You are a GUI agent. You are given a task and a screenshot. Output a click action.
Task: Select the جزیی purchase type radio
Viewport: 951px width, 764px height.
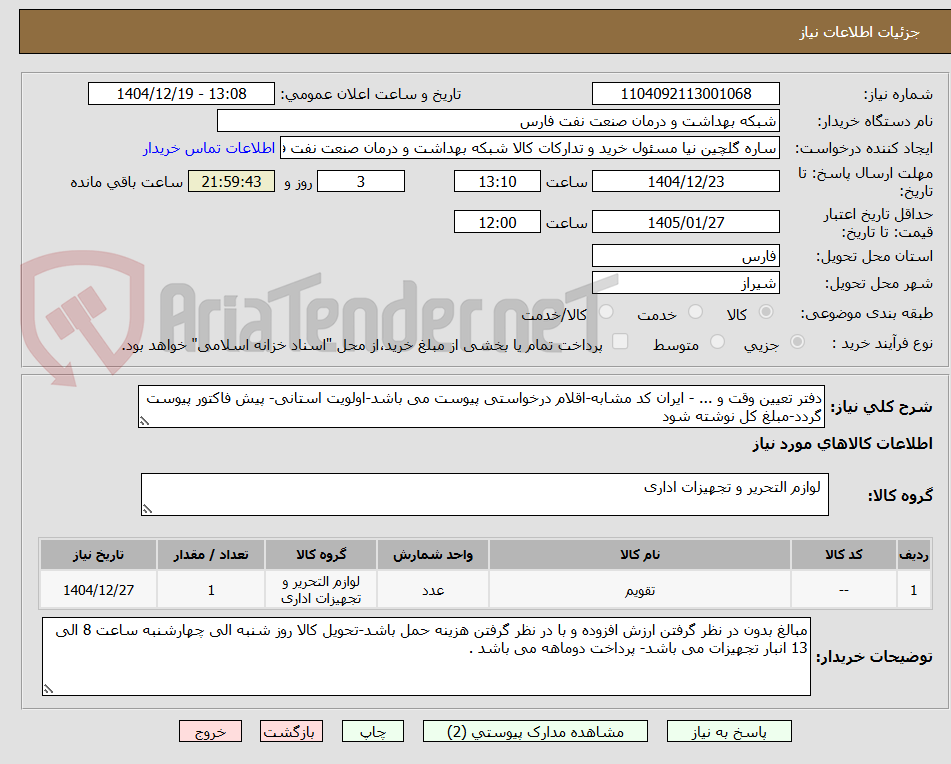click(x=797, y=342)
